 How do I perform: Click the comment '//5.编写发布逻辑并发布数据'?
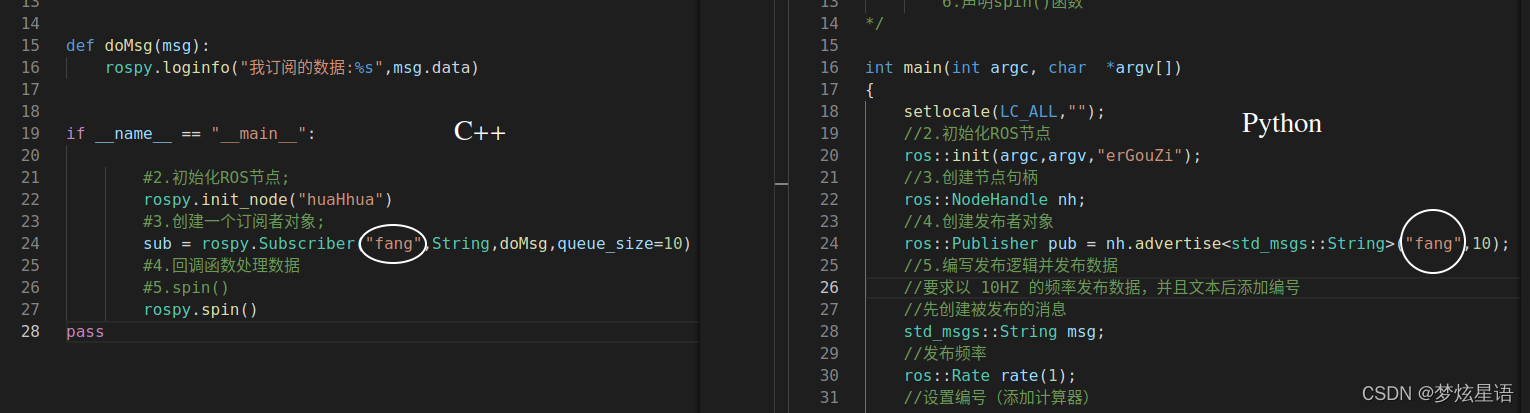point(1011,266)
